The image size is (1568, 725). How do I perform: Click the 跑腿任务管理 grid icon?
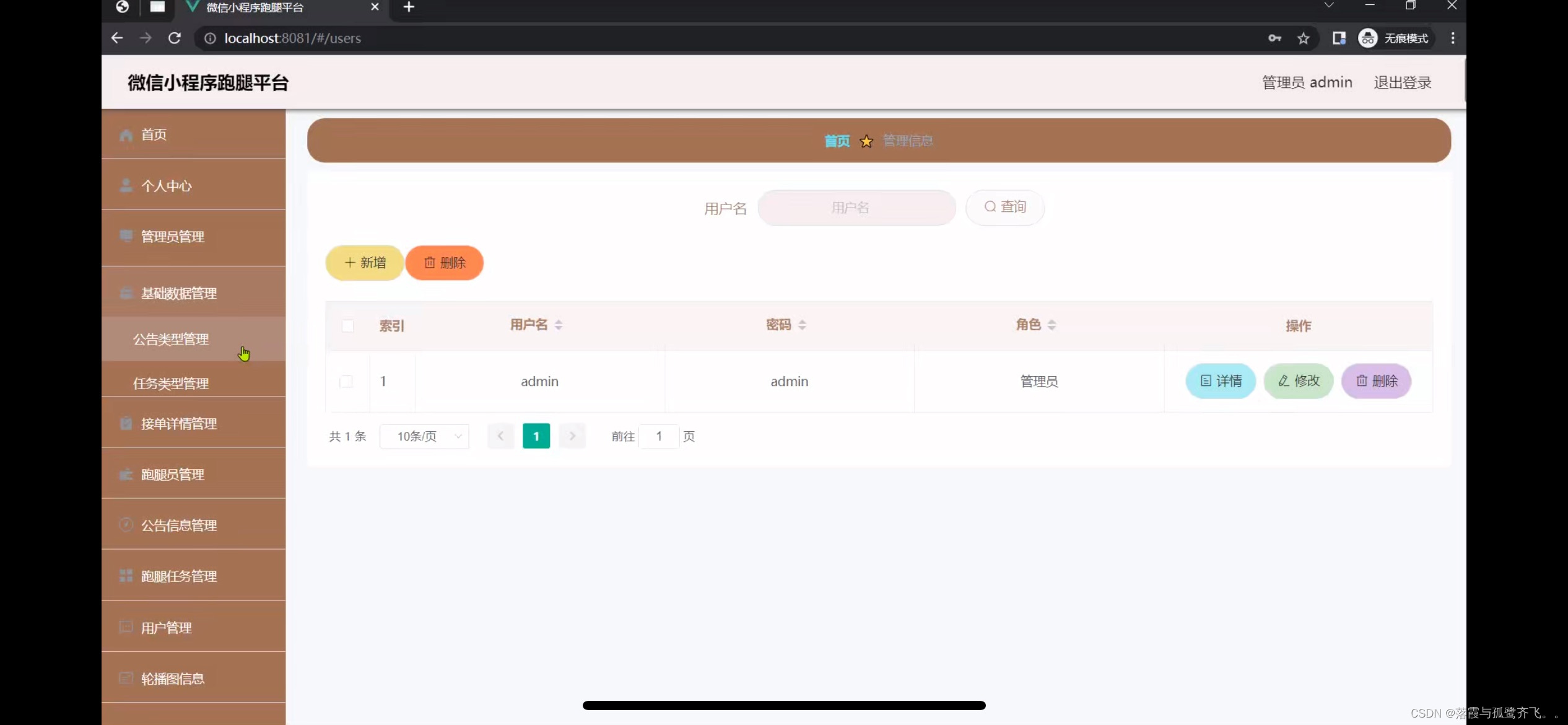(x=126, y=576)
